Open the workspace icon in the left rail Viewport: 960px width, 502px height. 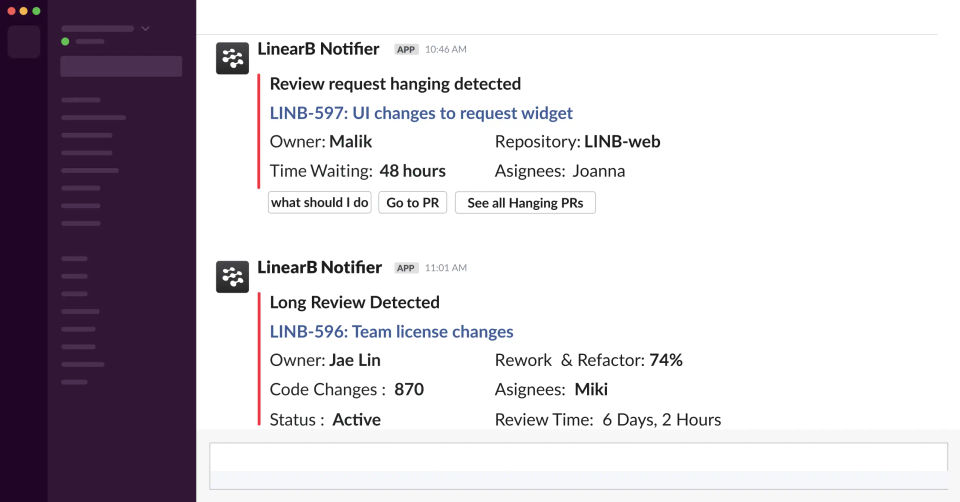tap(24, 42)
